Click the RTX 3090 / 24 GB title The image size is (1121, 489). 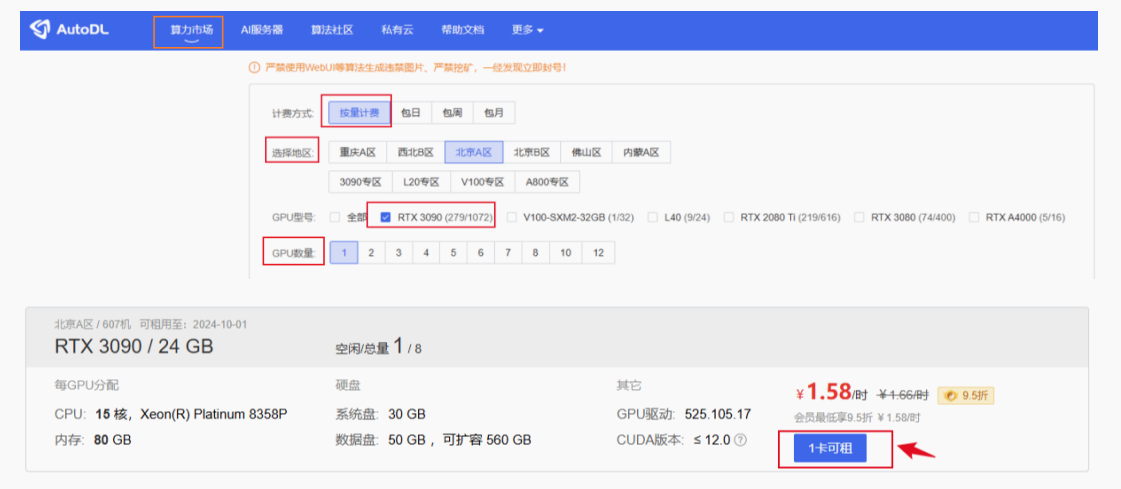point(134,347)
